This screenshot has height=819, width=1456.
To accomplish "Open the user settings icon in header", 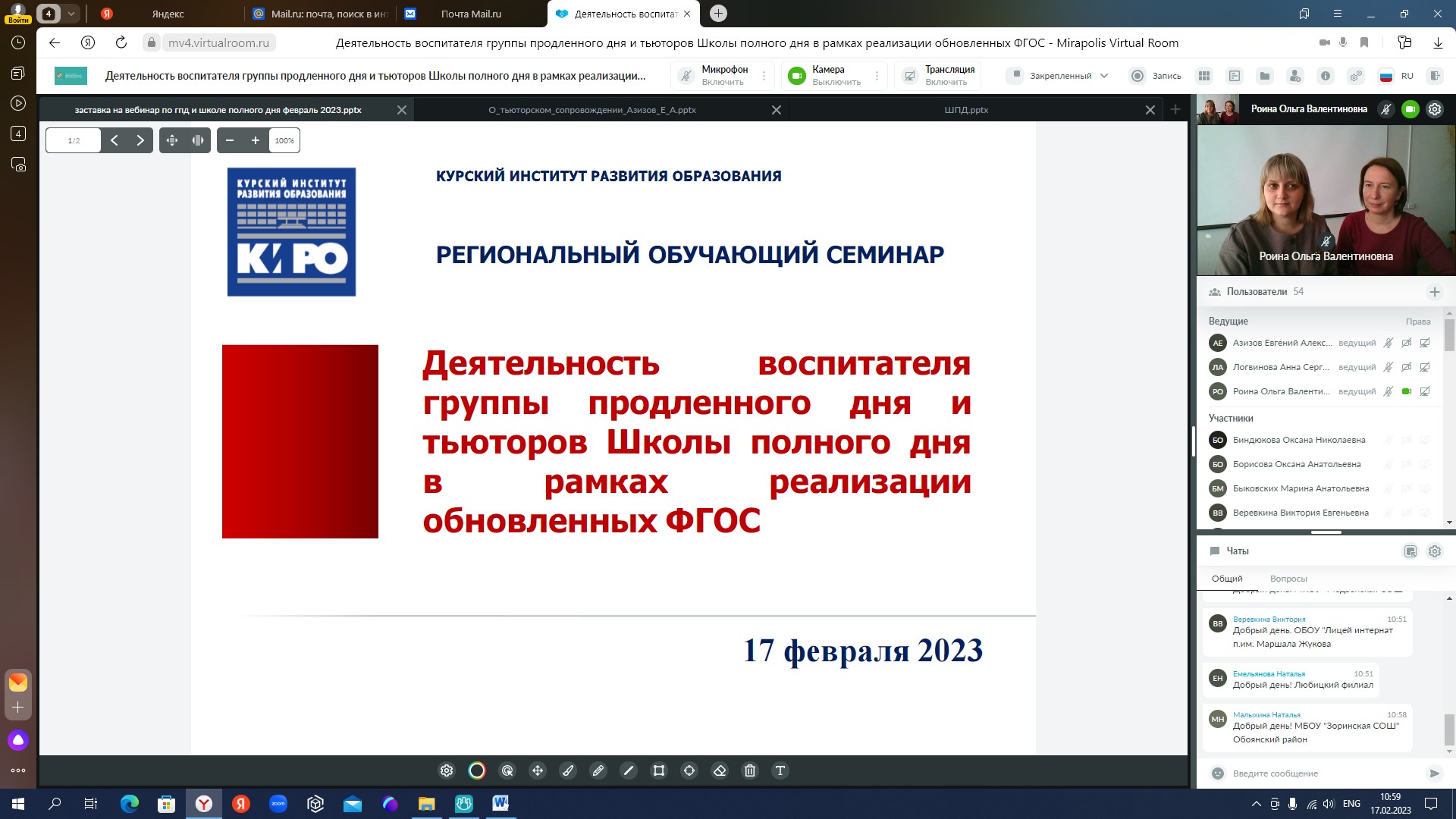I will 1295,76.
